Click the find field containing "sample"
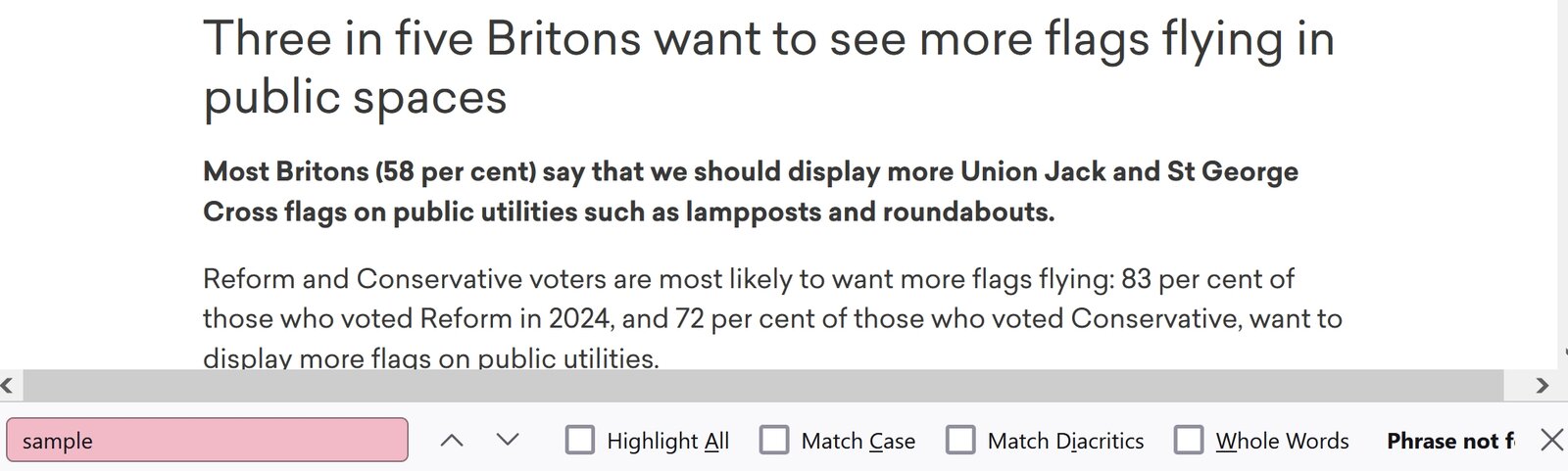This screenshot has width=1568, height=471. pos(207,440)
